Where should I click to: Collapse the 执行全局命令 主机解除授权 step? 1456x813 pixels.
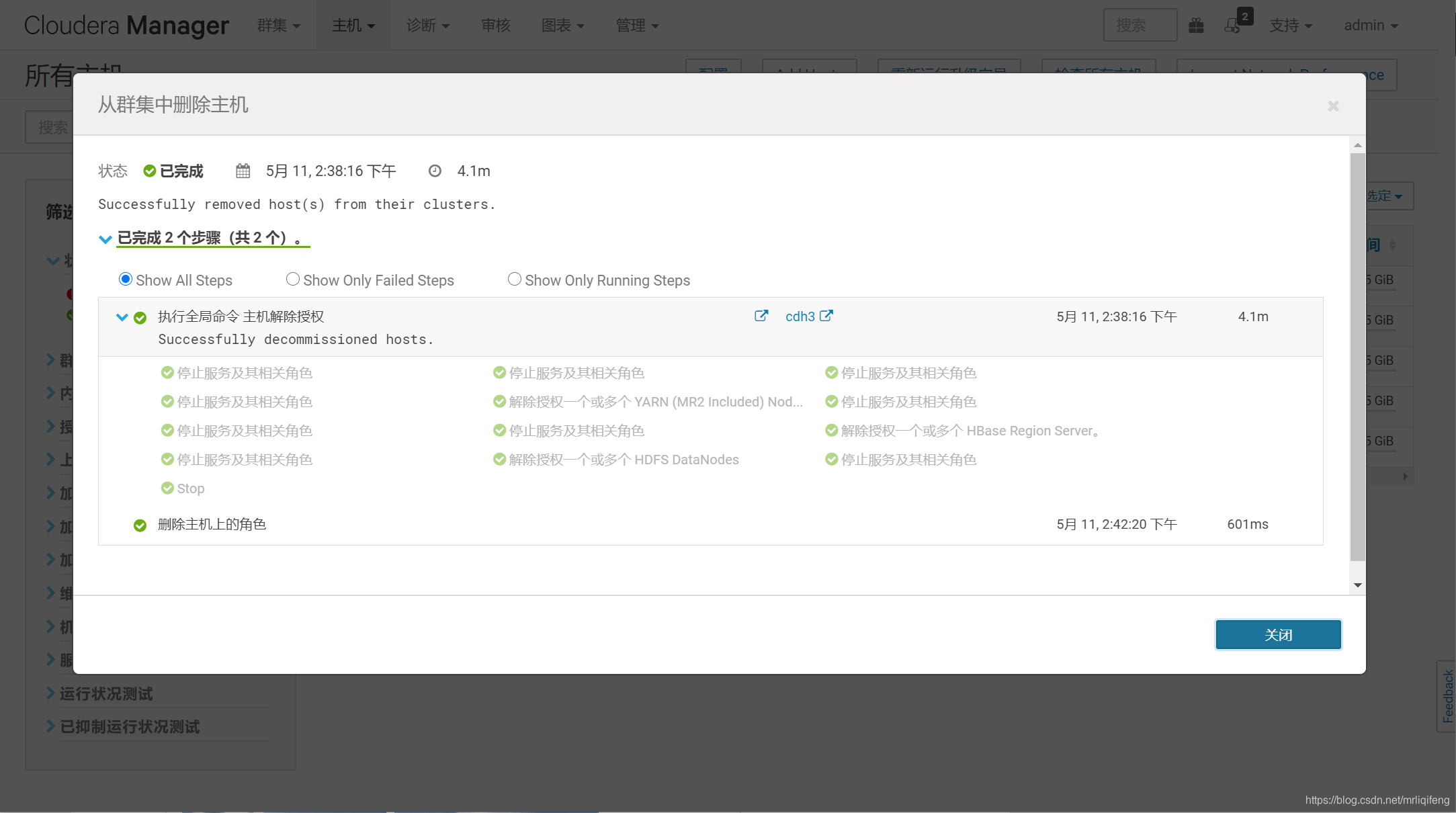pyautogui.click(x=122, y=317)
